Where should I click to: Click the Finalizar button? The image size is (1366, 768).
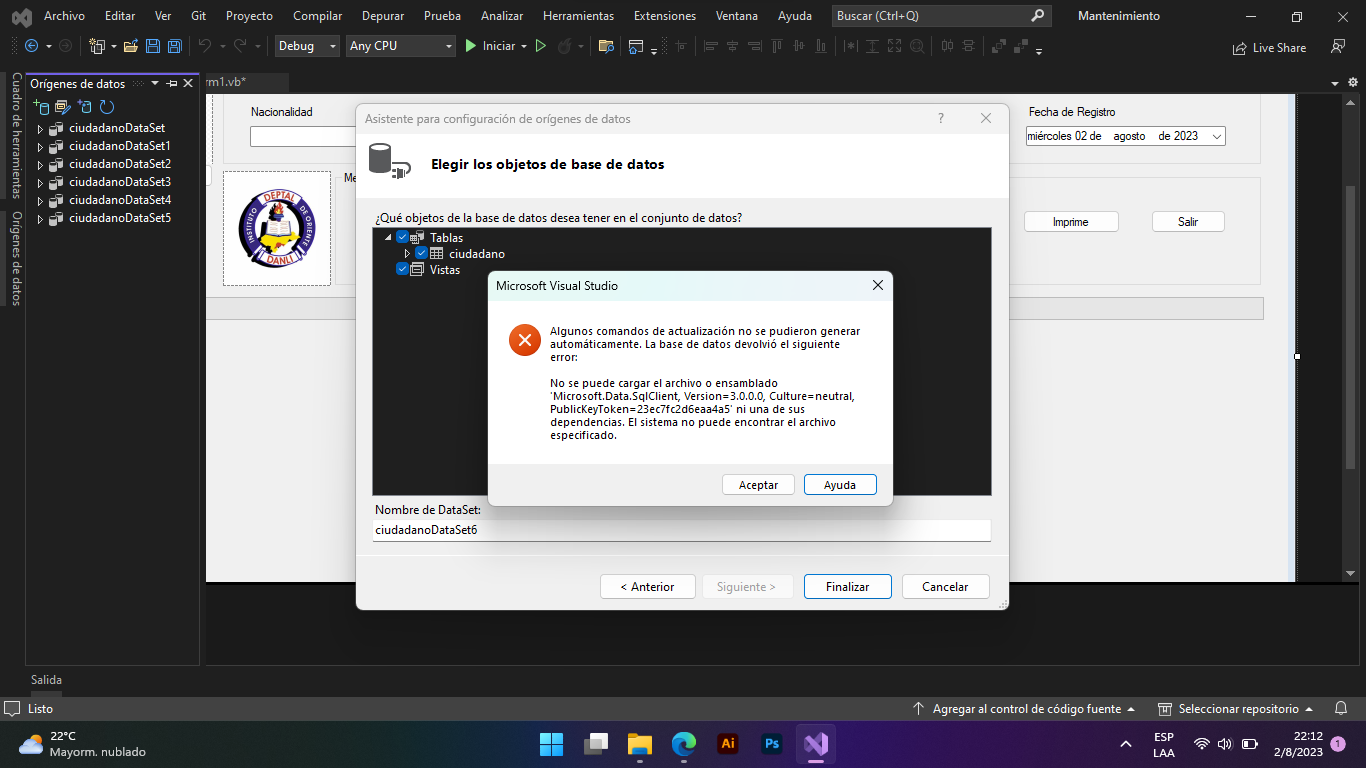(x=847, y=587)
